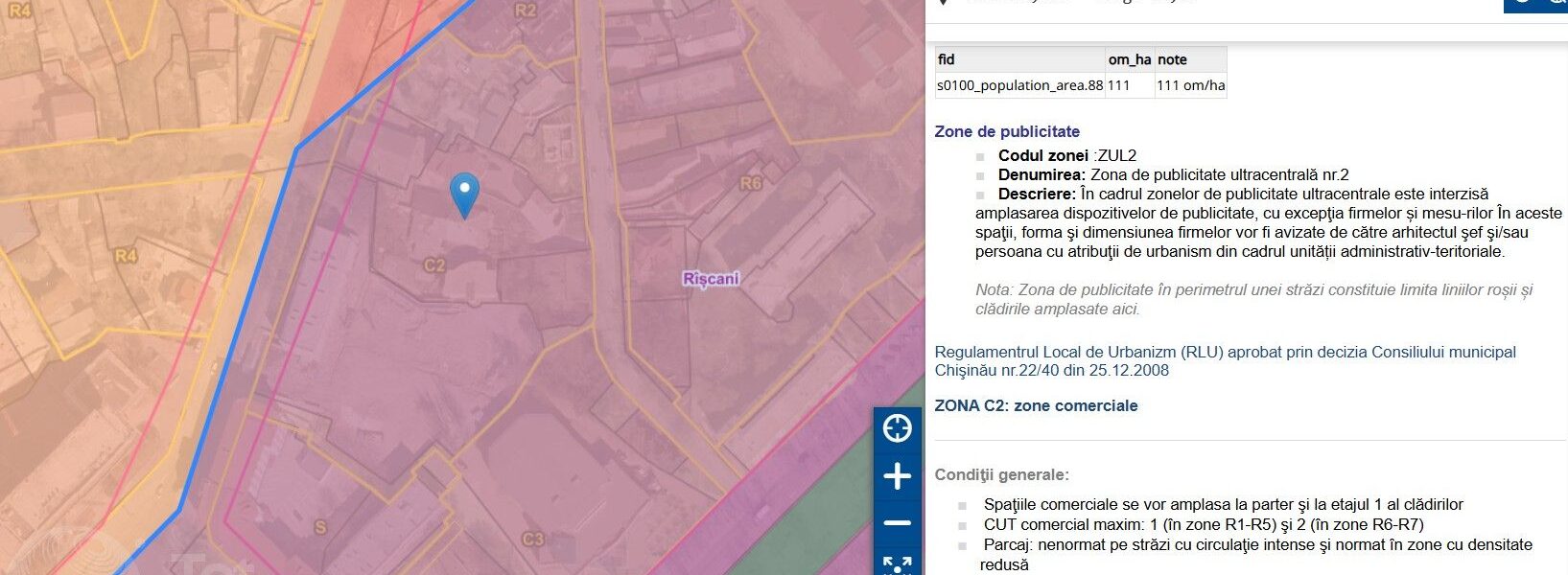Click the om_ha column header
Viewport: 1568px width, 575px height.
(1129, 59)
